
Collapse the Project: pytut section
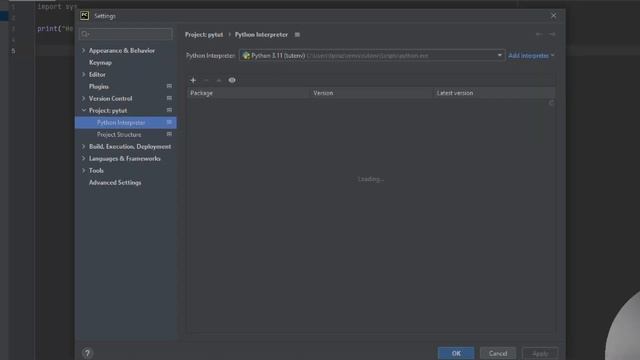click(83, 110)
